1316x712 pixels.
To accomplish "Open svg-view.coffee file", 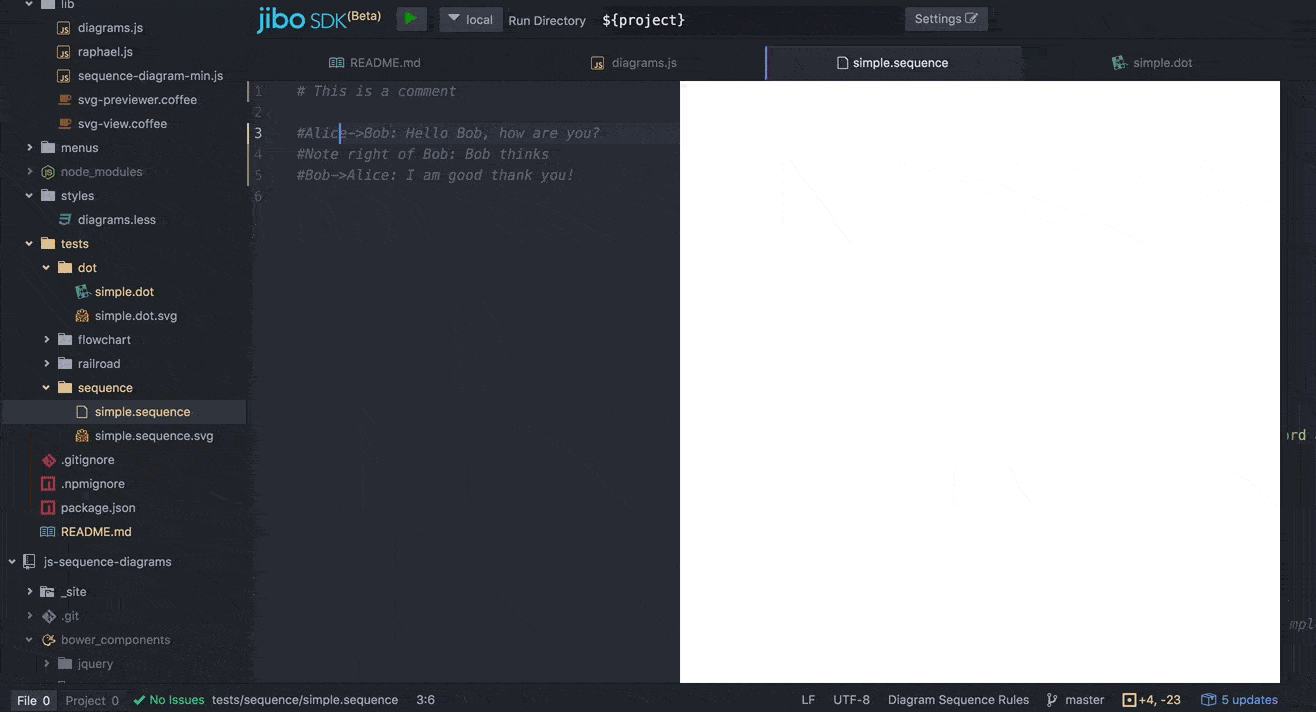I will pos(122,124).
